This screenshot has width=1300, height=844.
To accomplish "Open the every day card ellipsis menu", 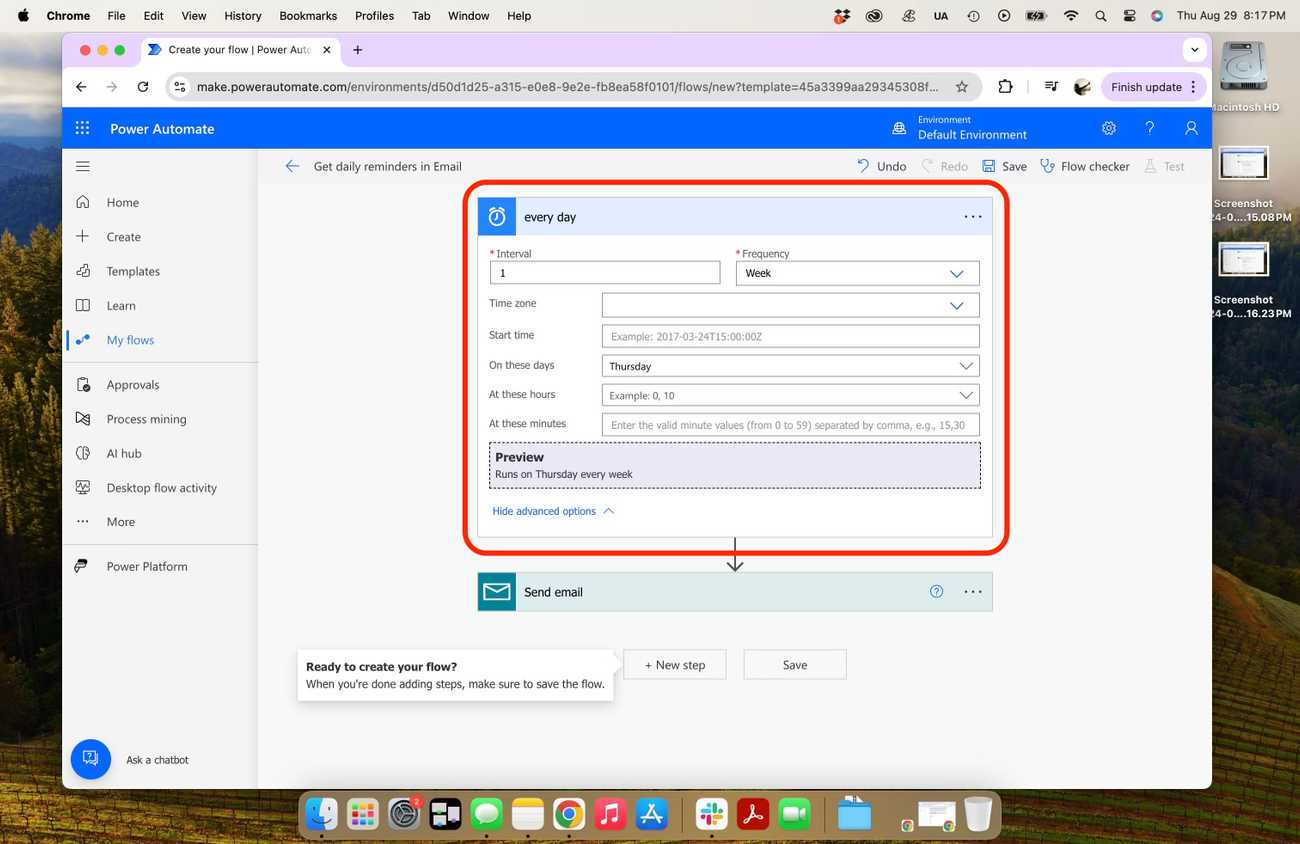I will pos(973,216).
